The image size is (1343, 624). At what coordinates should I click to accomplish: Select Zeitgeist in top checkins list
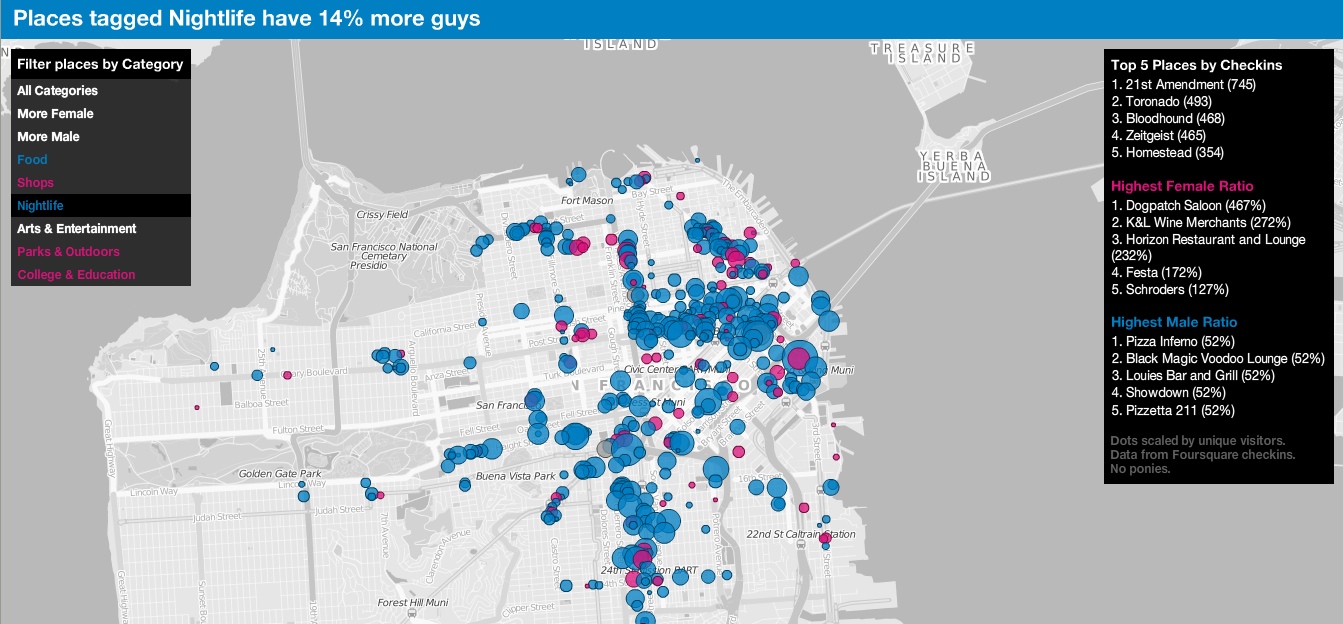1158,136
